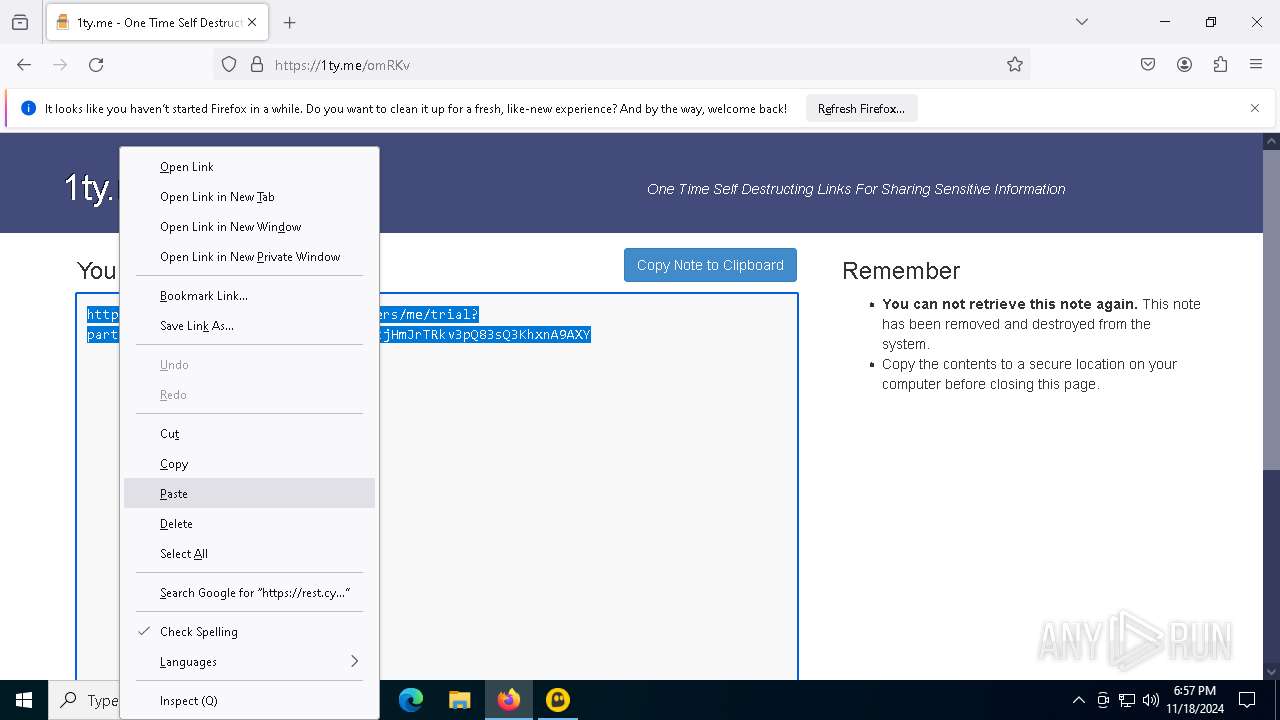Click the tagline 'One Time Self Destructing Links'
Viewport: 1280px width, 720px height.
click(x=856, y=189)
